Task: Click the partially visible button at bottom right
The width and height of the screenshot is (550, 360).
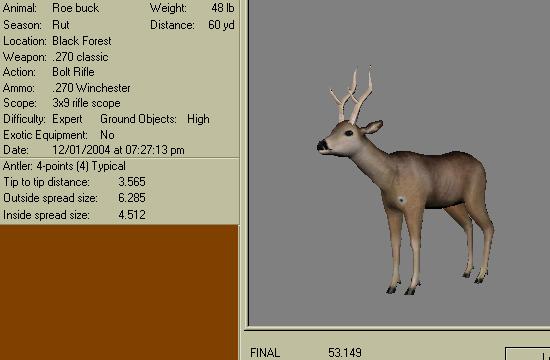Action: pos(528,354)
